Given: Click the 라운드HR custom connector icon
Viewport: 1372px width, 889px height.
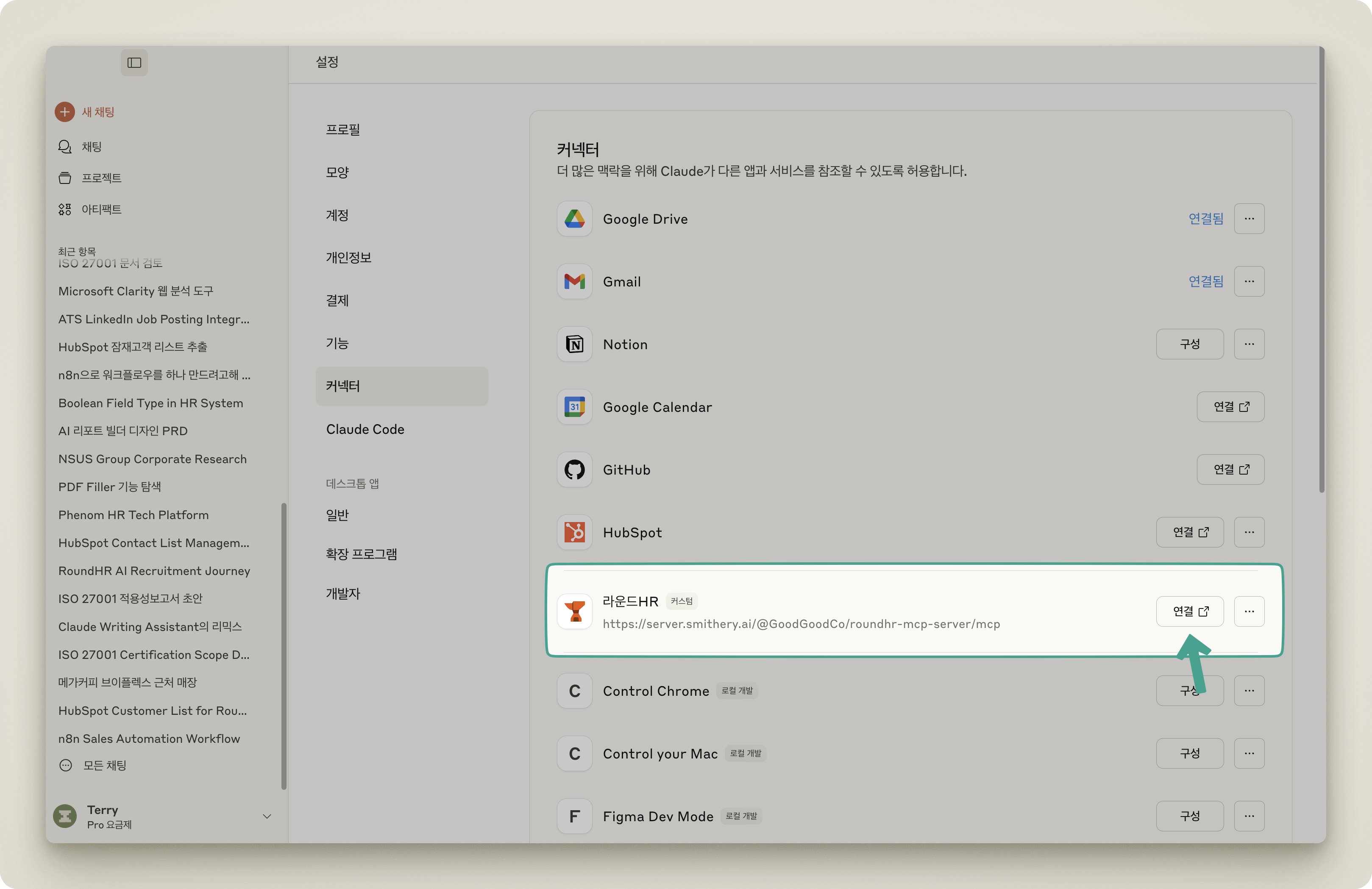Looking at the screenshot, I should pyautogui.click(x=574, y=611).
